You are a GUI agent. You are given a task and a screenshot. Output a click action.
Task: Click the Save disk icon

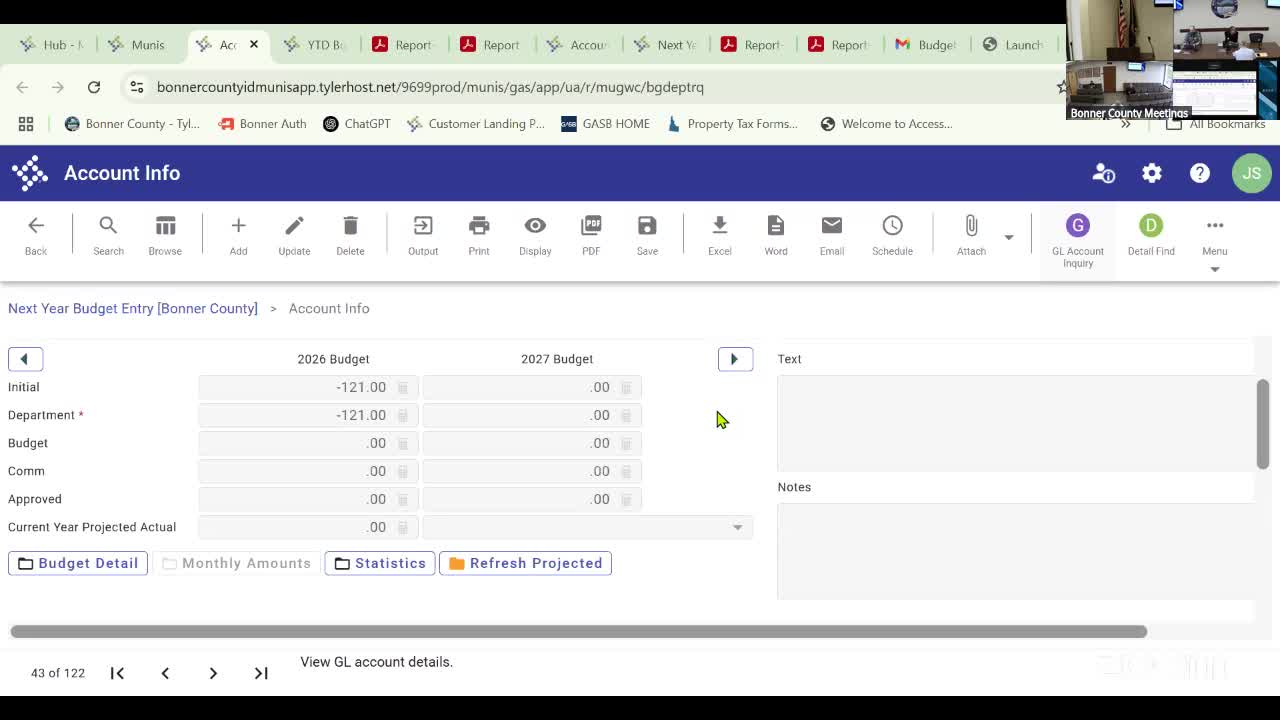(x=647, y=236)
